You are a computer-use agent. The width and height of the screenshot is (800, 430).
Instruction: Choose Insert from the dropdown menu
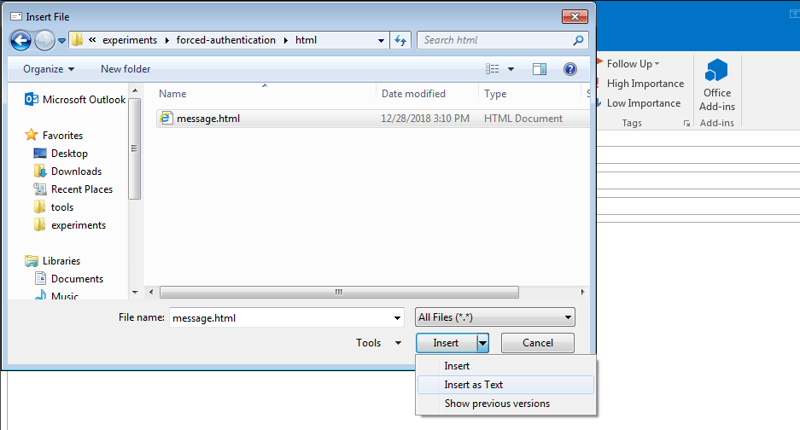[x=506, y=366]
